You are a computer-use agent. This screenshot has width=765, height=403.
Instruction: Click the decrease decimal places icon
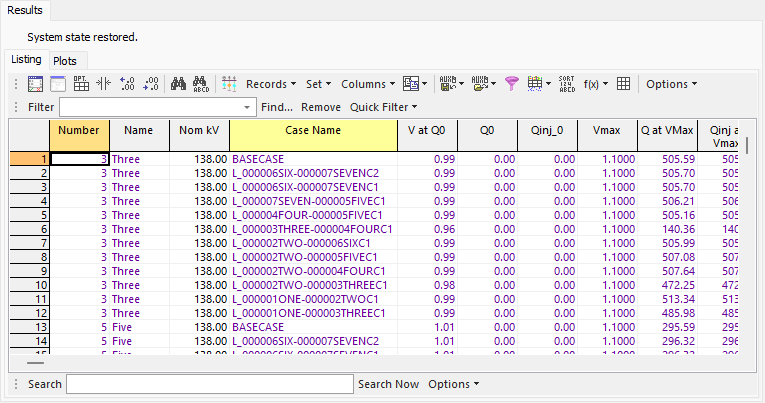tap(151, 84)
